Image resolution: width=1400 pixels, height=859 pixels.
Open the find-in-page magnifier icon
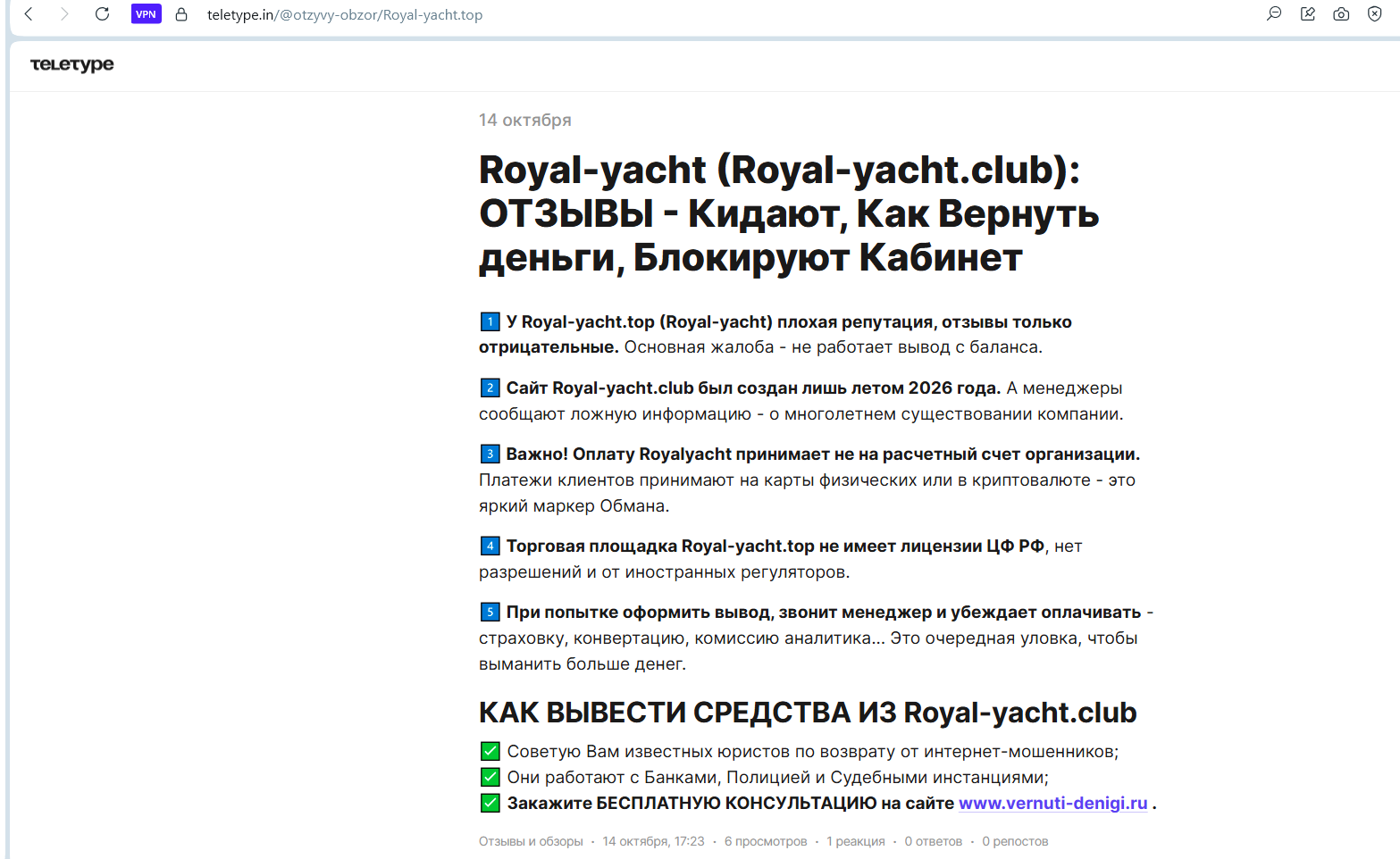point(1274,14)
